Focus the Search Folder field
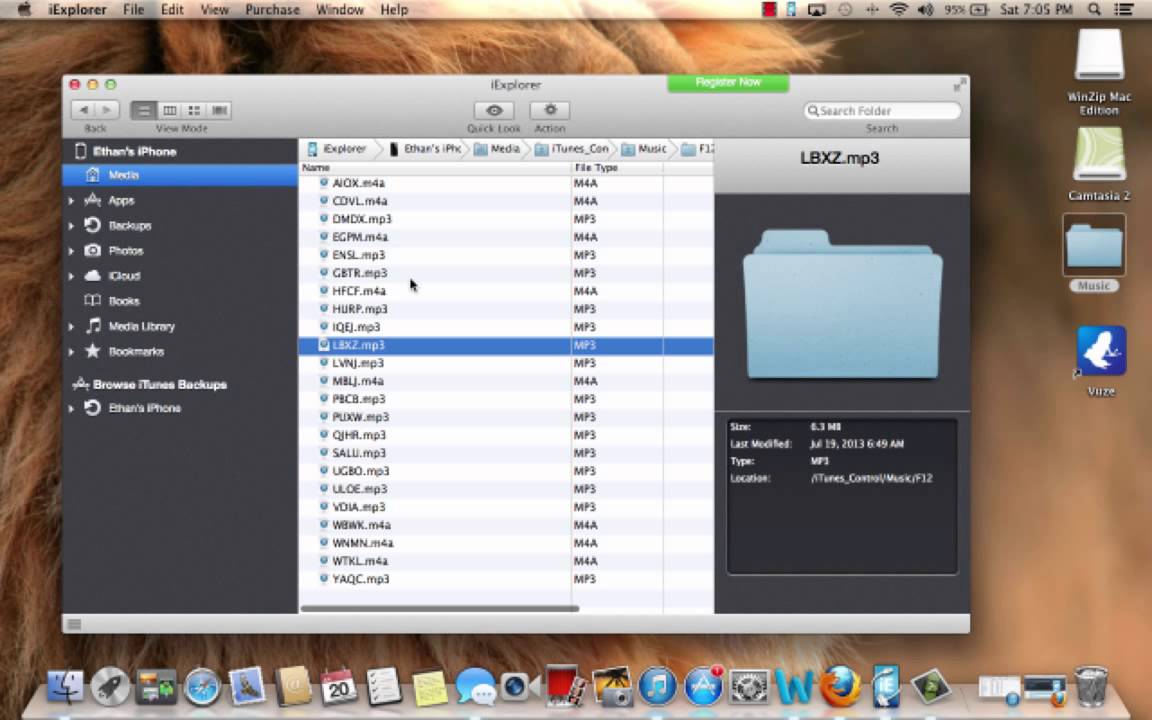 click(x=882, y=110)
